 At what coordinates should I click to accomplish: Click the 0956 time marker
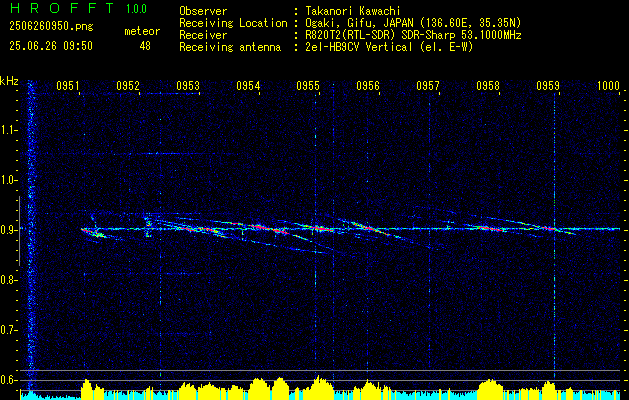click(368, 85)
